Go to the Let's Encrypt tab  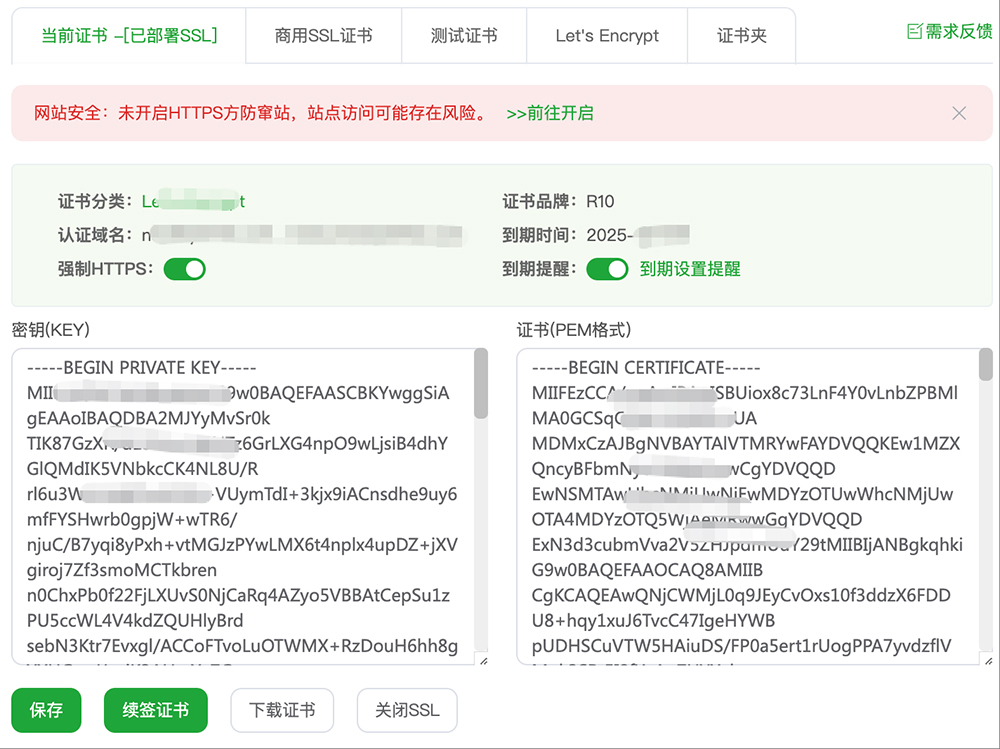coord(607,36)
